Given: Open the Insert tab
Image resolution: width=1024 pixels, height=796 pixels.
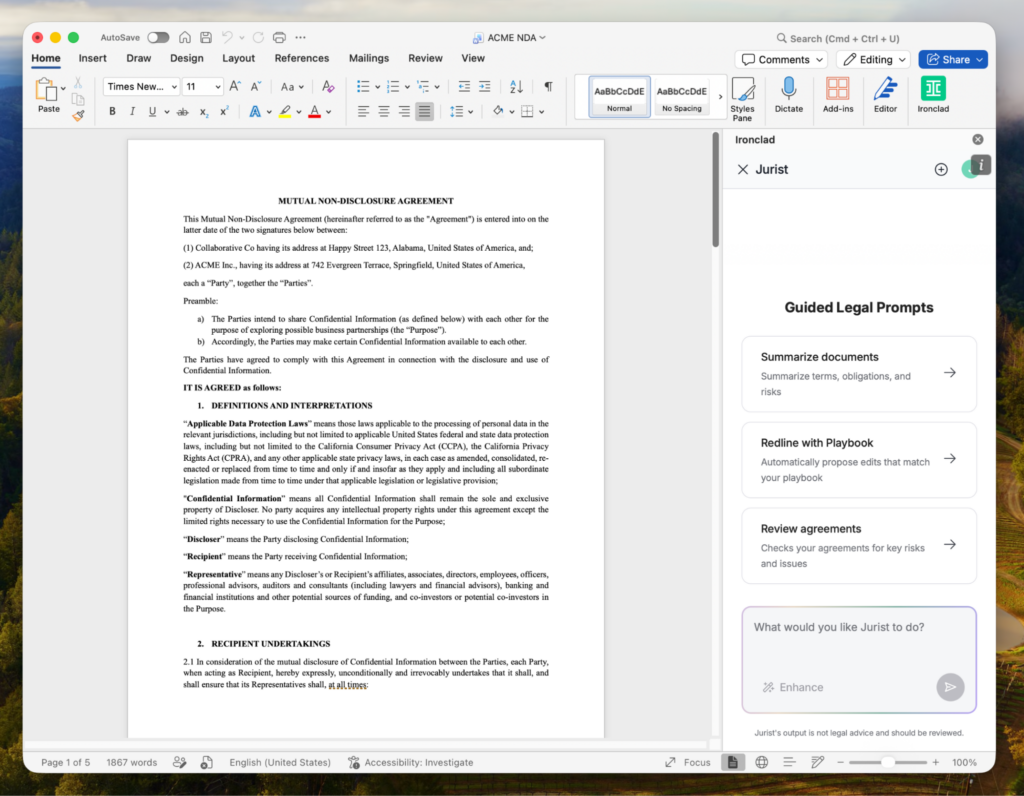Looking at the screenshot, I should tap(93, 58).
